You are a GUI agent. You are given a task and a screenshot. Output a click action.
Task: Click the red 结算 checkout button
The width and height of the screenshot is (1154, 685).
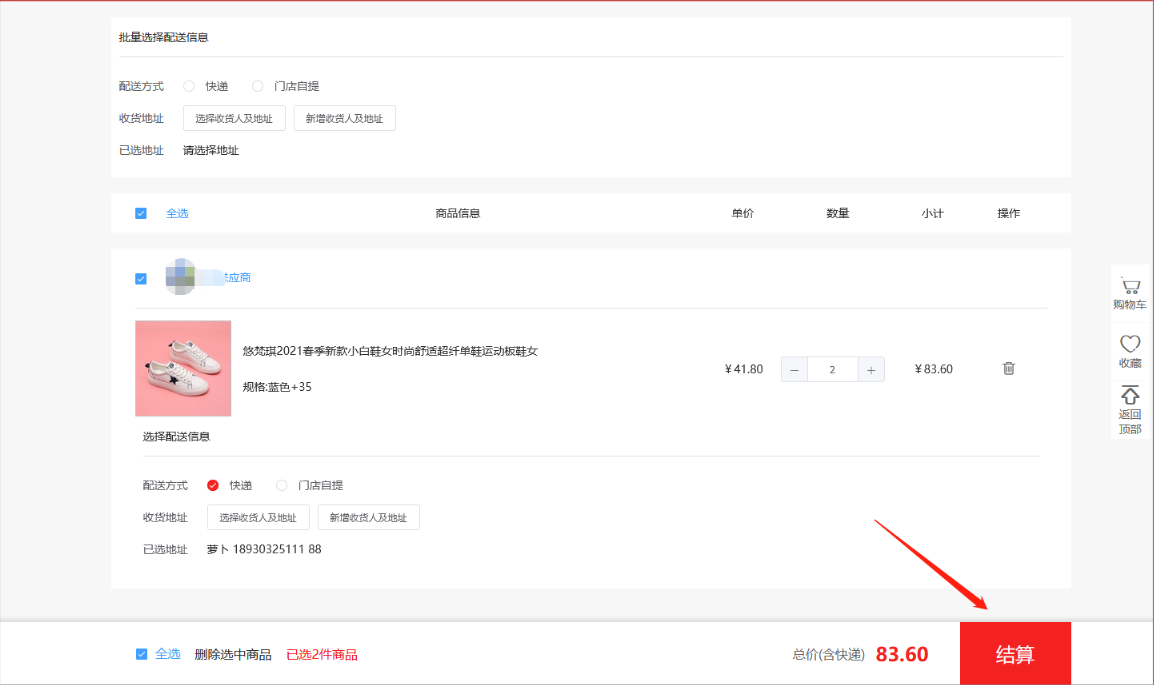1014,654
